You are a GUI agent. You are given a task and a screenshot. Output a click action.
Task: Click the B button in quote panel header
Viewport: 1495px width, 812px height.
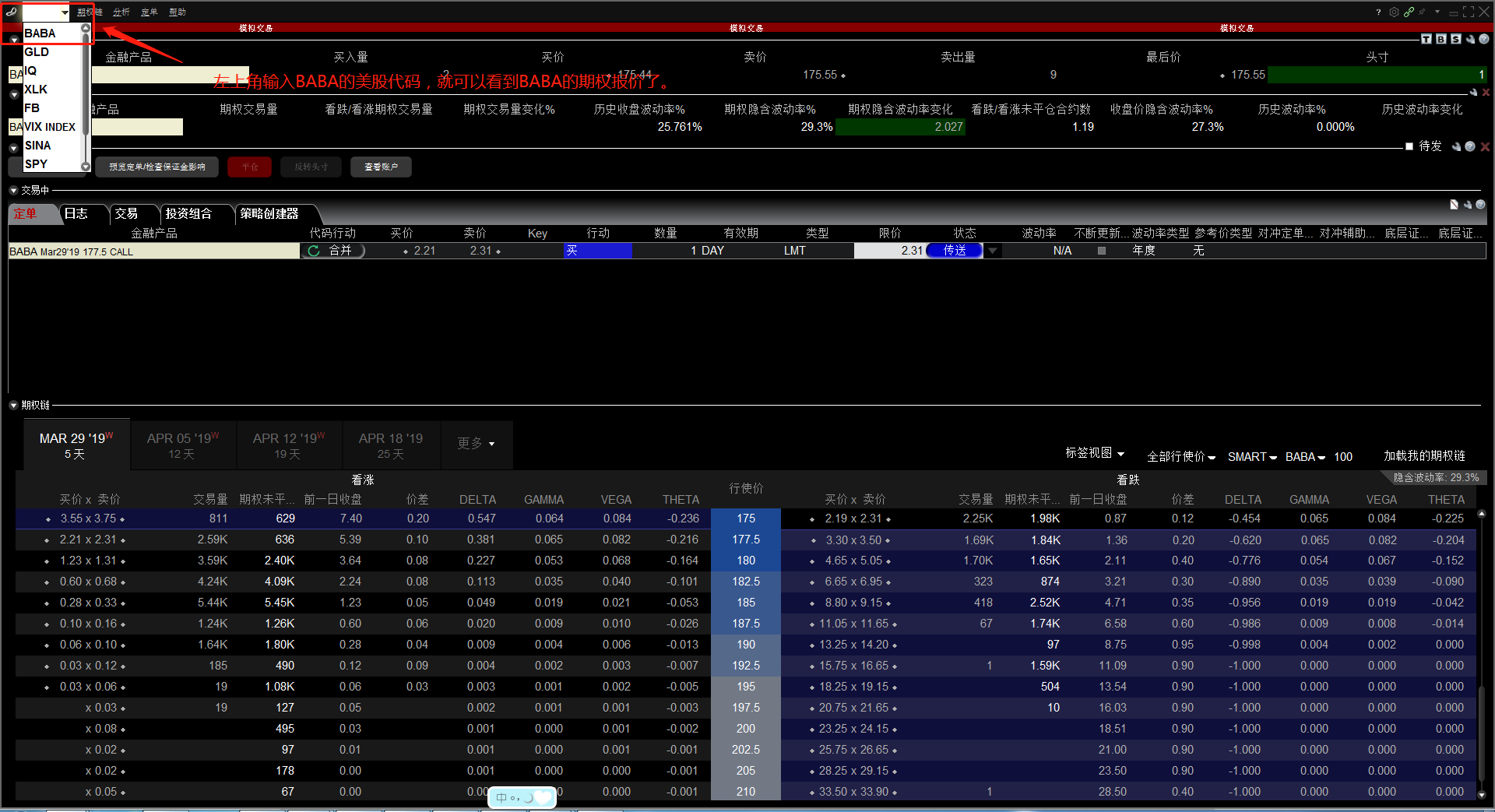1441,39
